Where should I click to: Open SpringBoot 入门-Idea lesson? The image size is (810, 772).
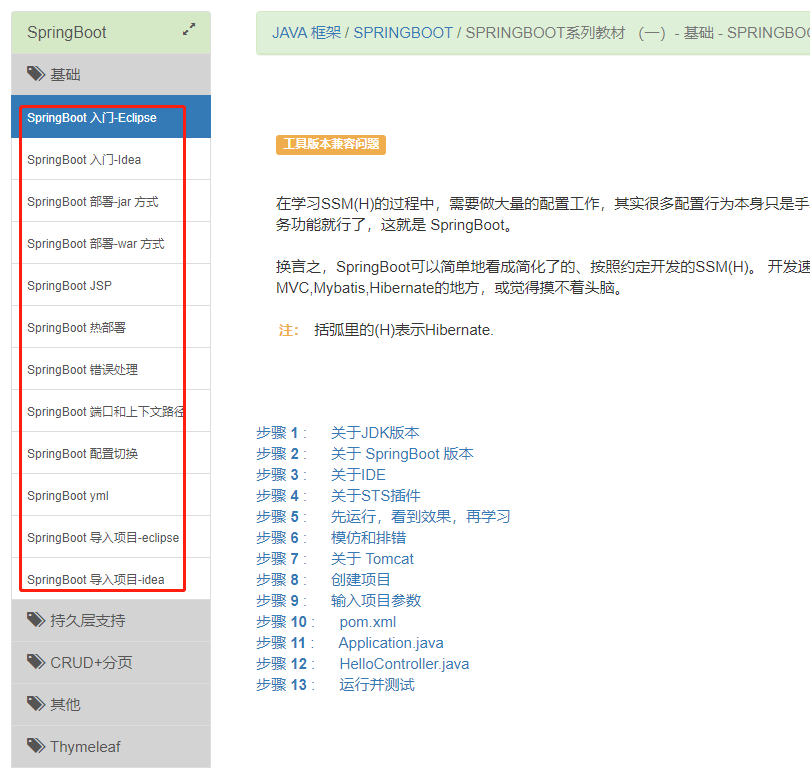(x=111, y=159)
